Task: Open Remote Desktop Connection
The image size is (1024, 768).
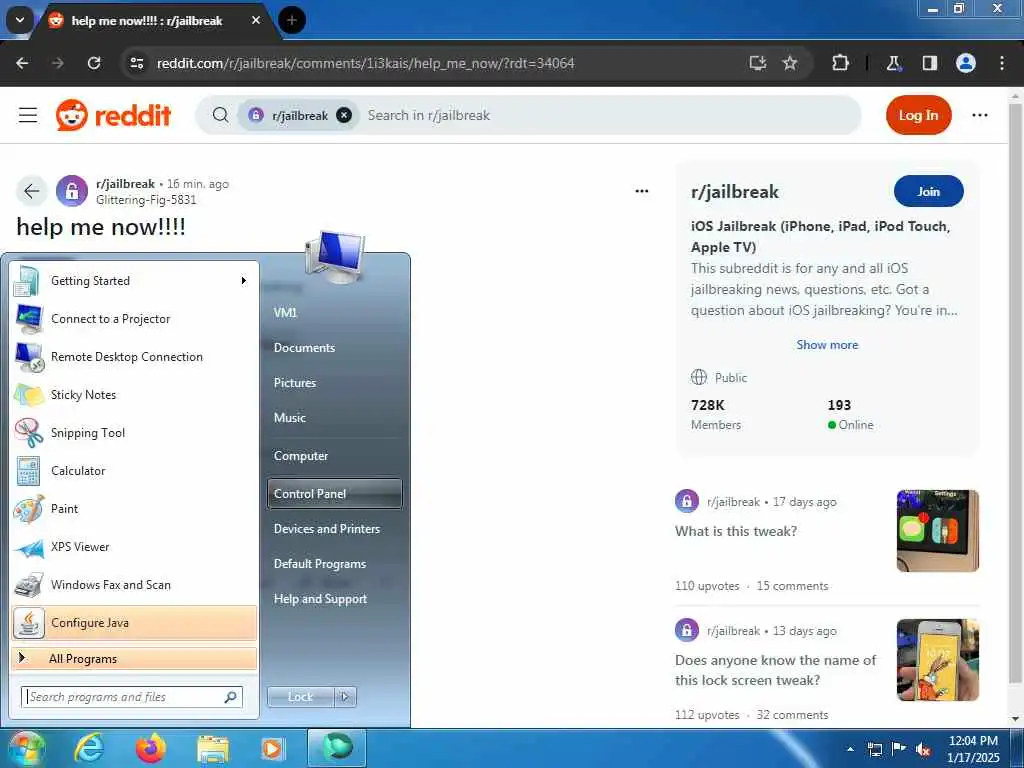Action: [x=134, y=357]
